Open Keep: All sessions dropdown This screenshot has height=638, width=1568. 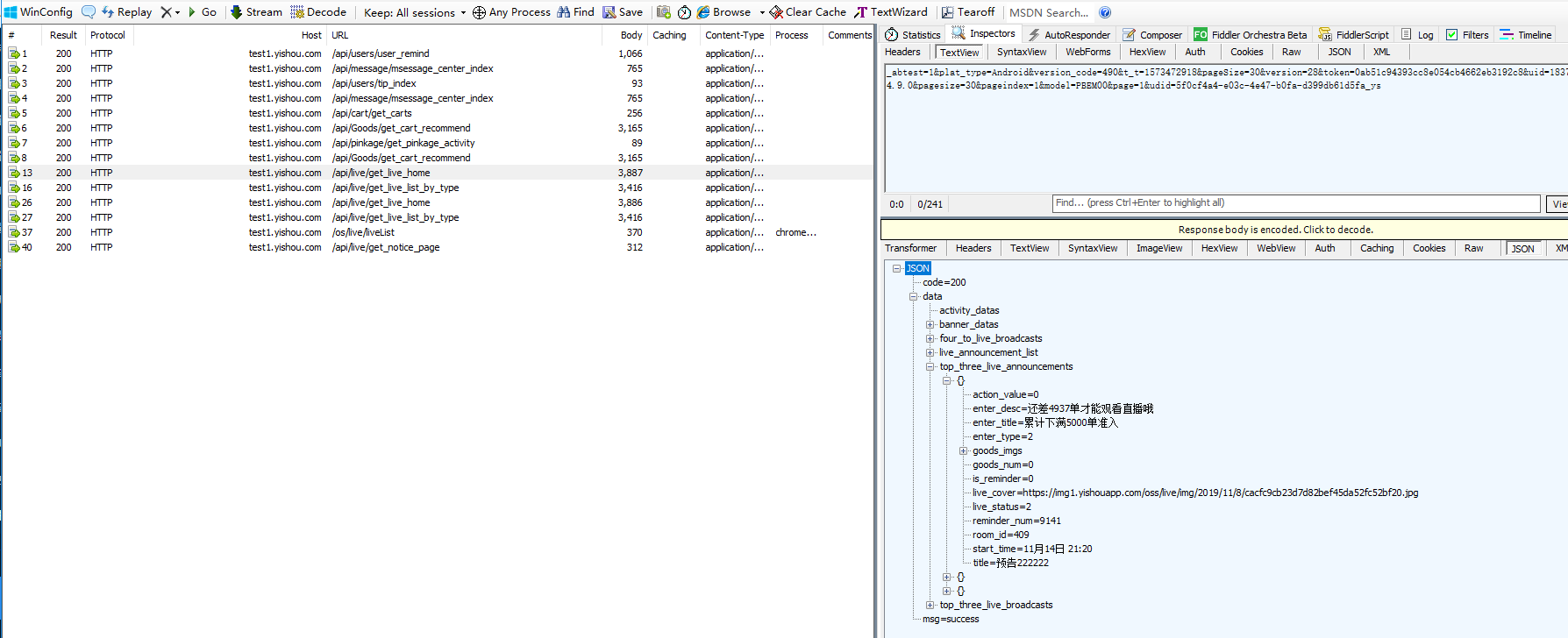[415, 12]
